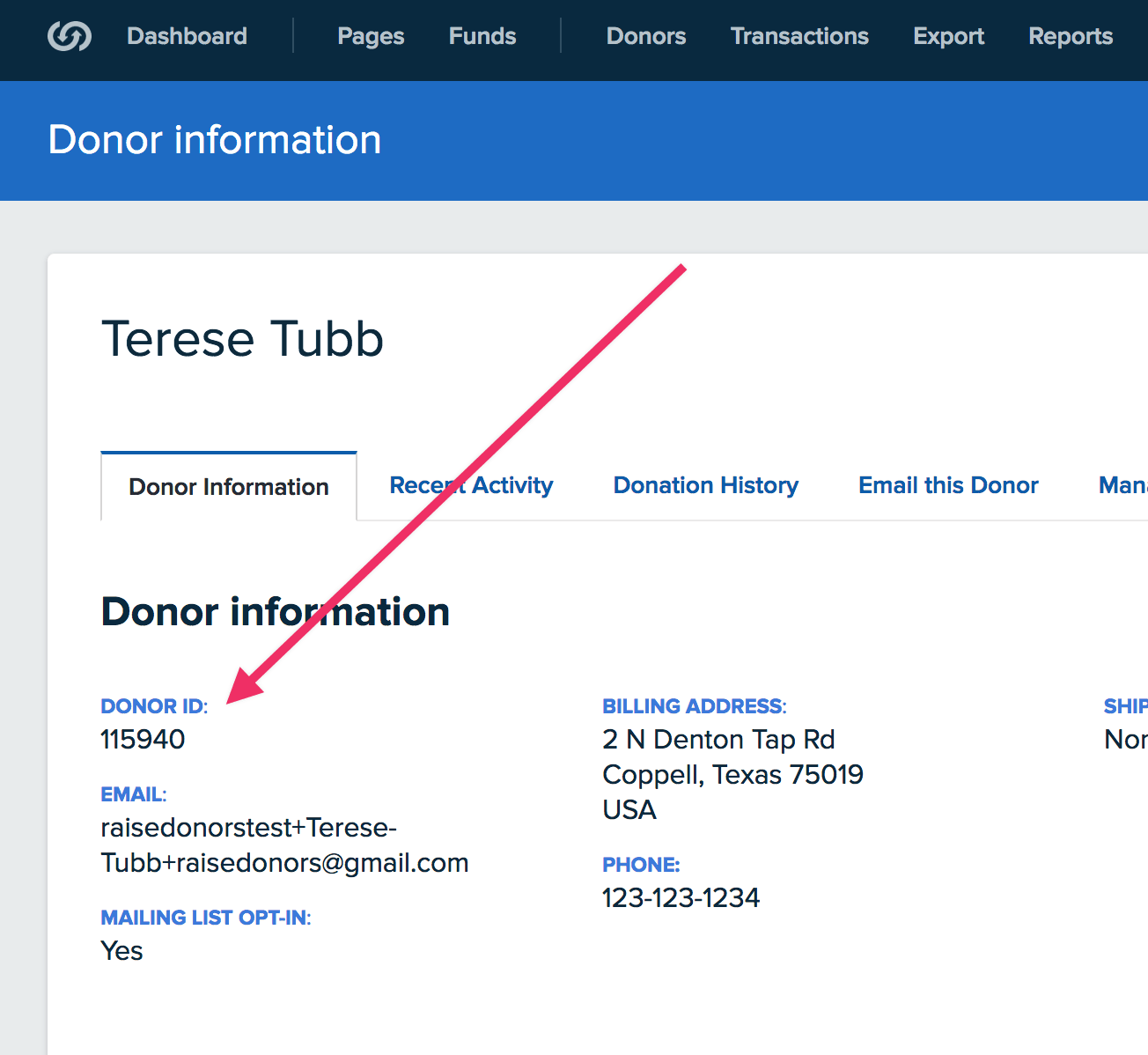Viewport: 1148px width, 1055px height.
Task: Click the blue Donor information page title
Action: pos(215,140)
